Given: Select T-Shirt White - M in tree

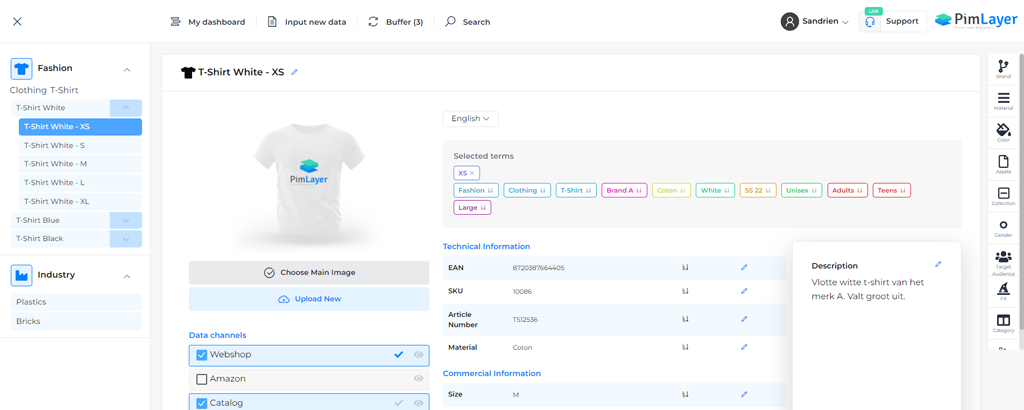Looking at the screenshot, I should pyautogui.click(x=56, y=164).
